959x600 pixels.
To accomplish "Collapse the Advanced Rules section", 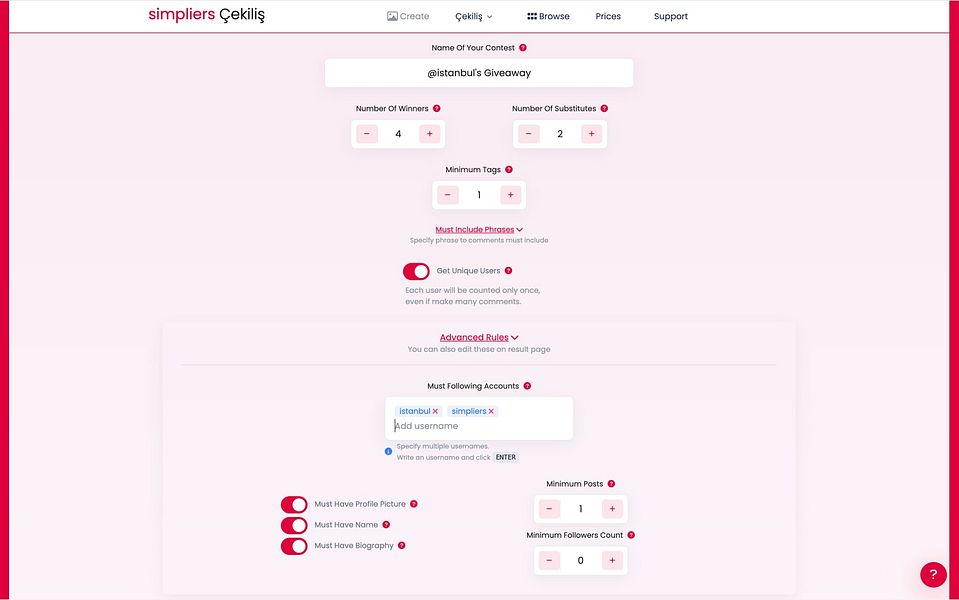I will point(479,337).
